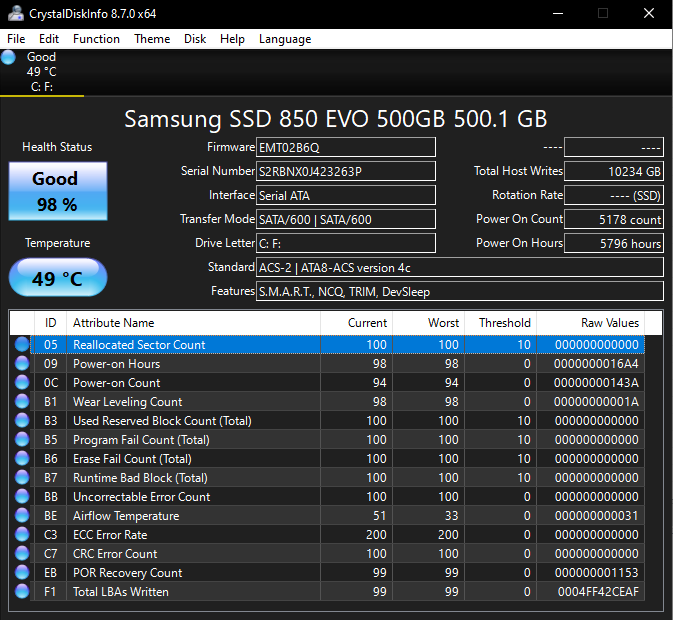Click the drive title Samsung SSD 850 EVO
Image resolution: width=673 pixels, height=620 pixels.
tap(336, 119)
